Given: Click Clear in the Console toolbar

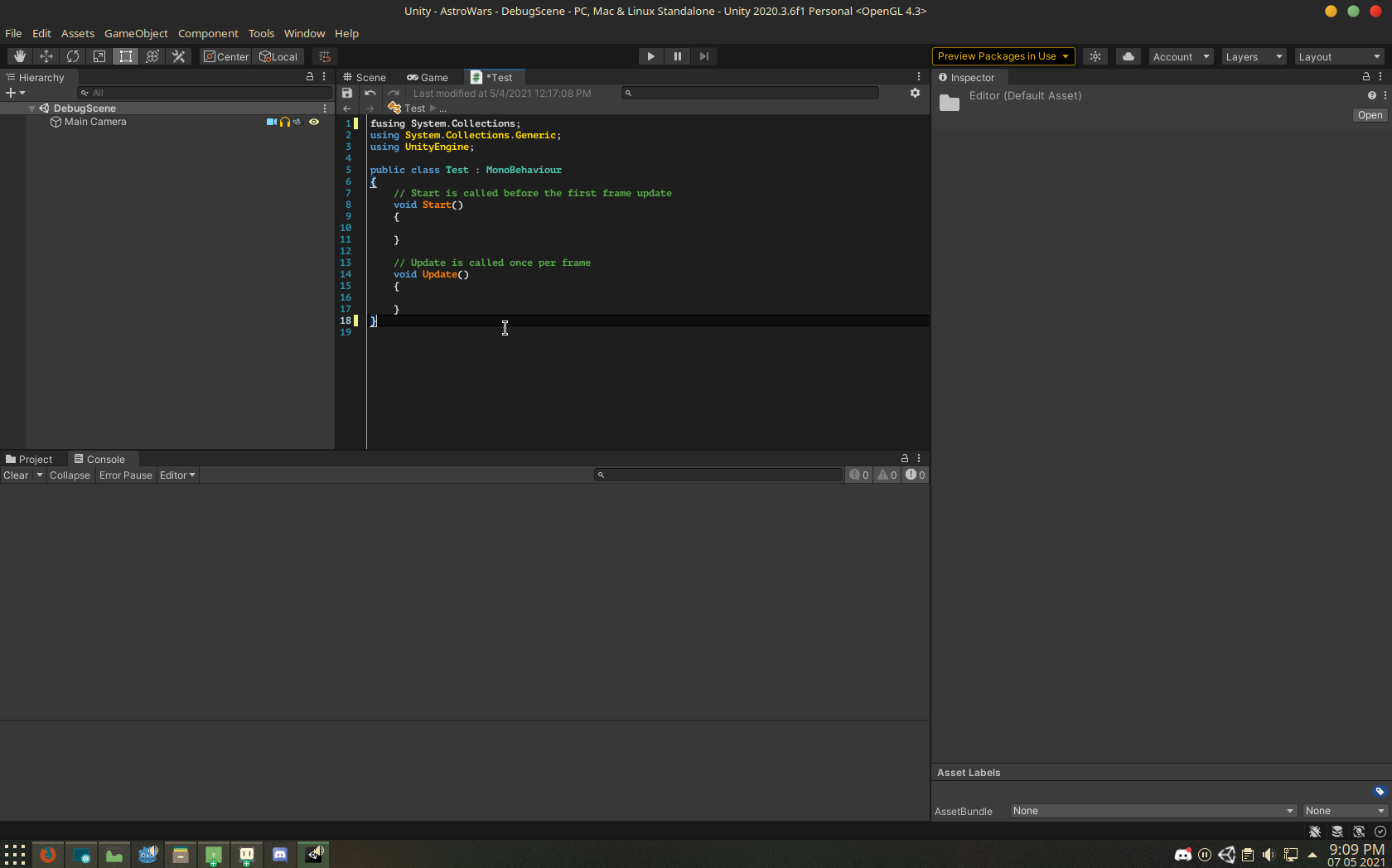Looking at the screenshot, I should (14, 475).
